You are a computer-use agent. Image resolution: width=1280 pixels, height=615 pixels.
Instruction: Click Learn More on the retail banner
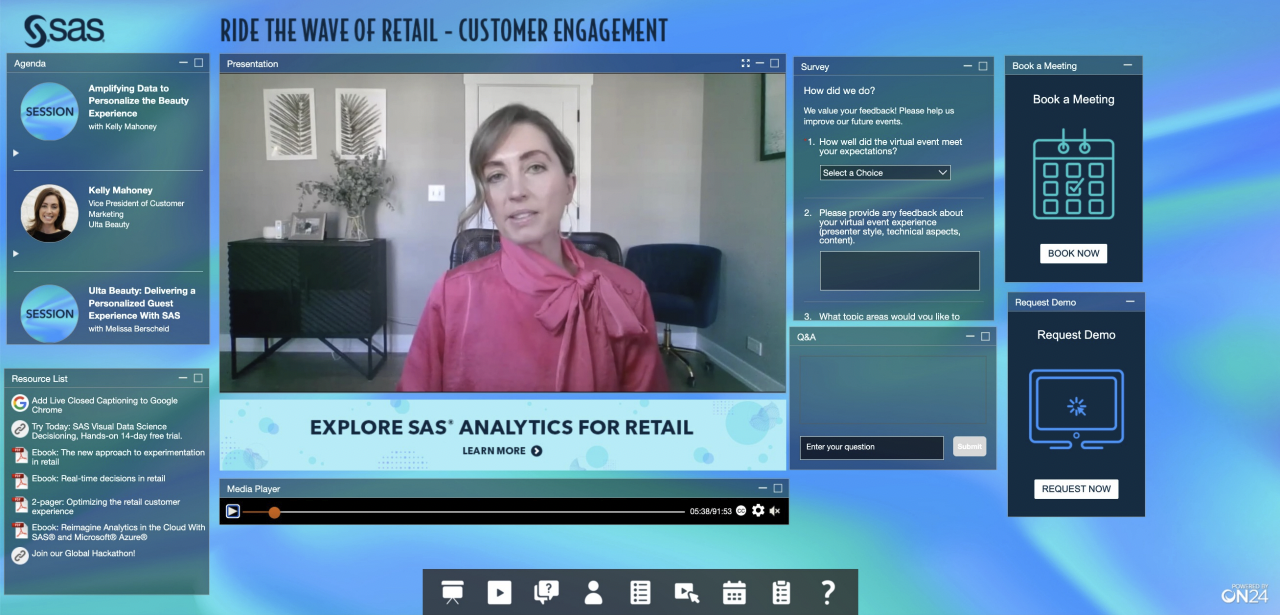coord(502,451)
